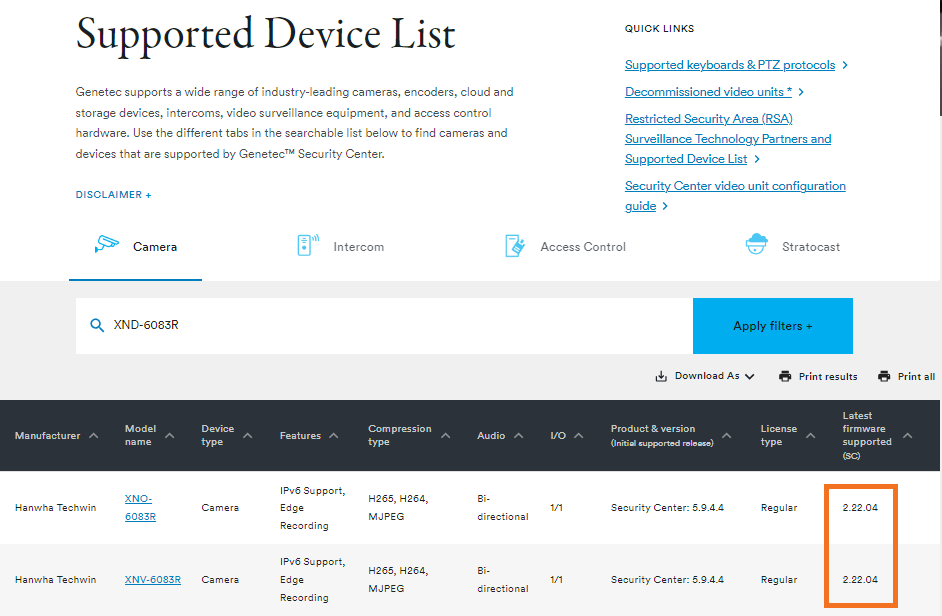Click the page vertical scrollbar
The width and height of the screenshot is (942, 616).
point(939,57)
